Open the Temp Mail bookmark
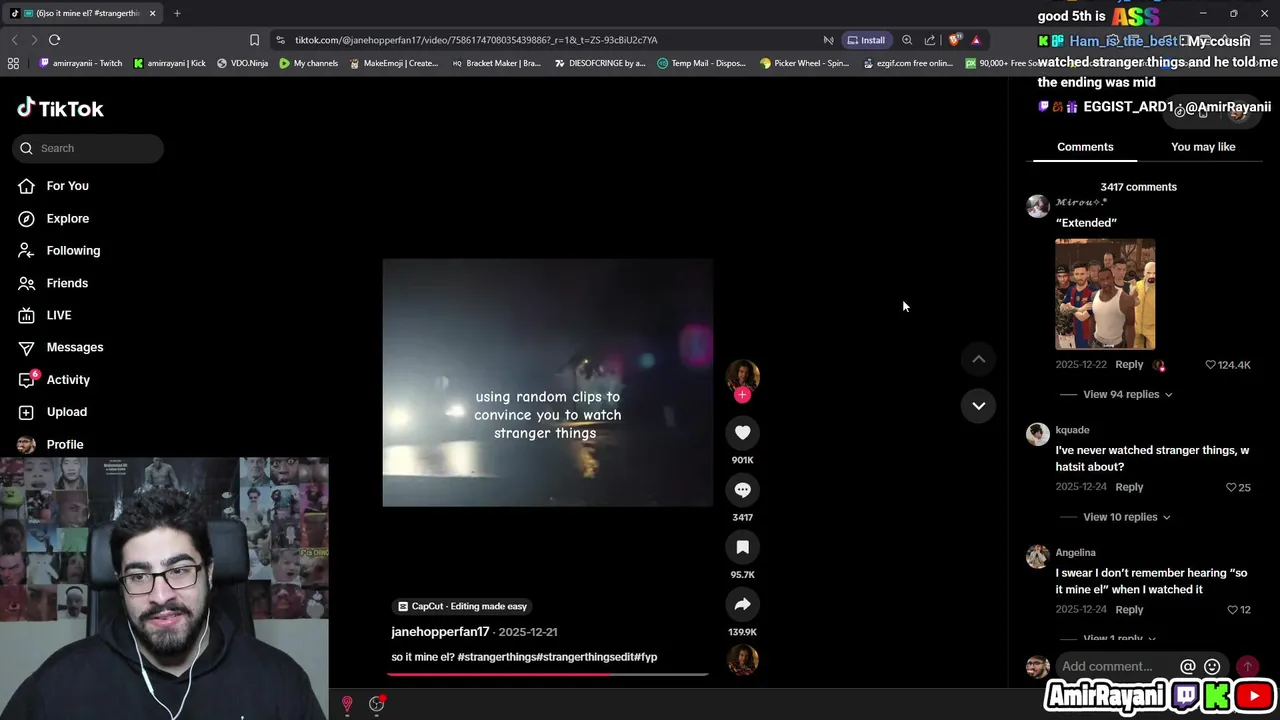This screenshot has height=720, width=1280. 701,63
